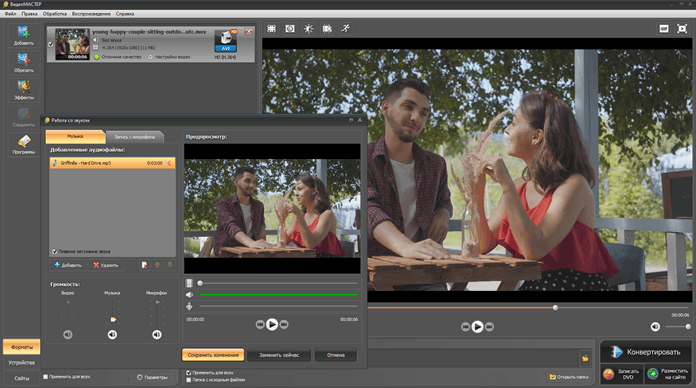Open output folder browse icon
Screen dimensions: 696x388
tap(585, 358)
